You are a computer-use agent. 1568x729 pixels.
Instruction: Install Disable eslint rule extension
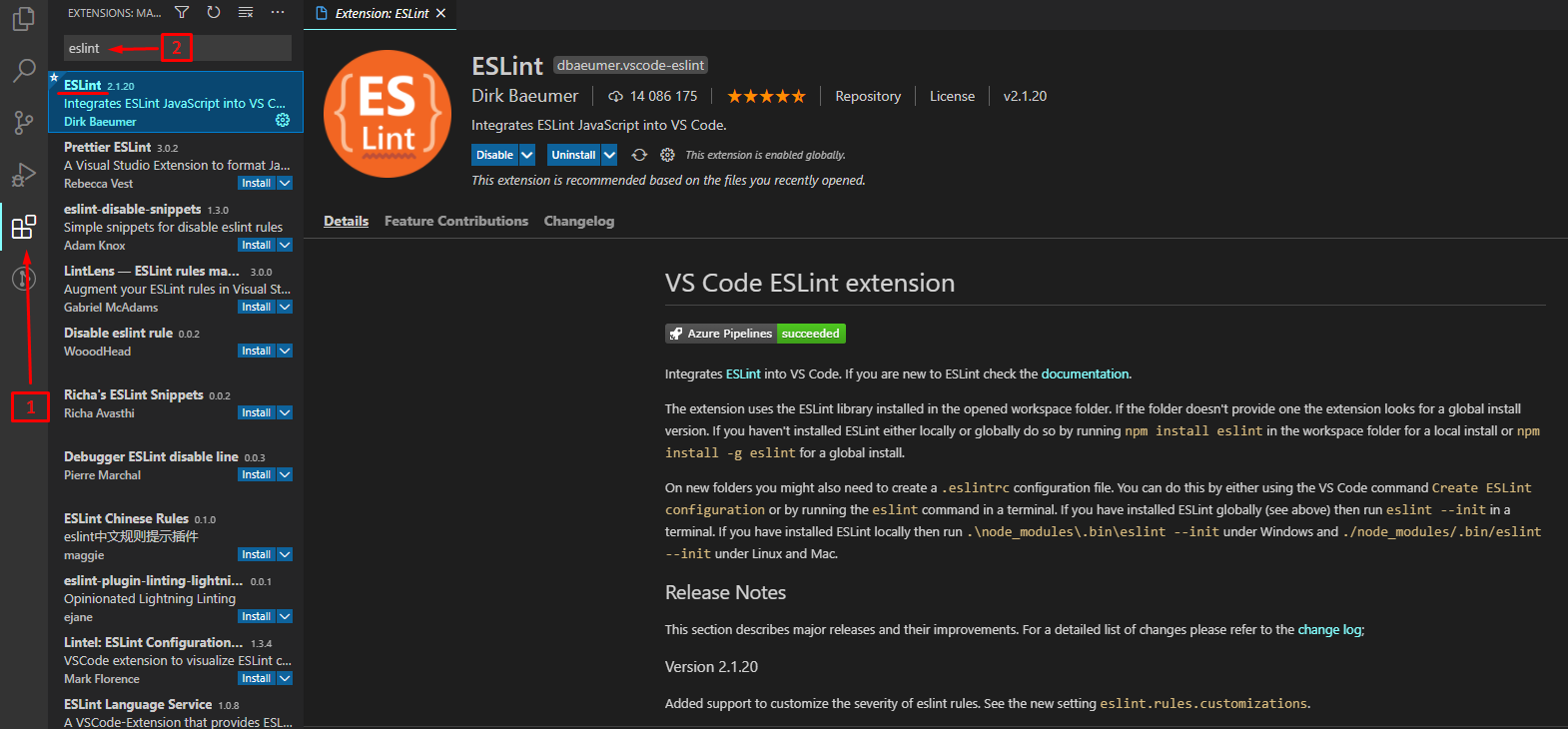point(257,351)
